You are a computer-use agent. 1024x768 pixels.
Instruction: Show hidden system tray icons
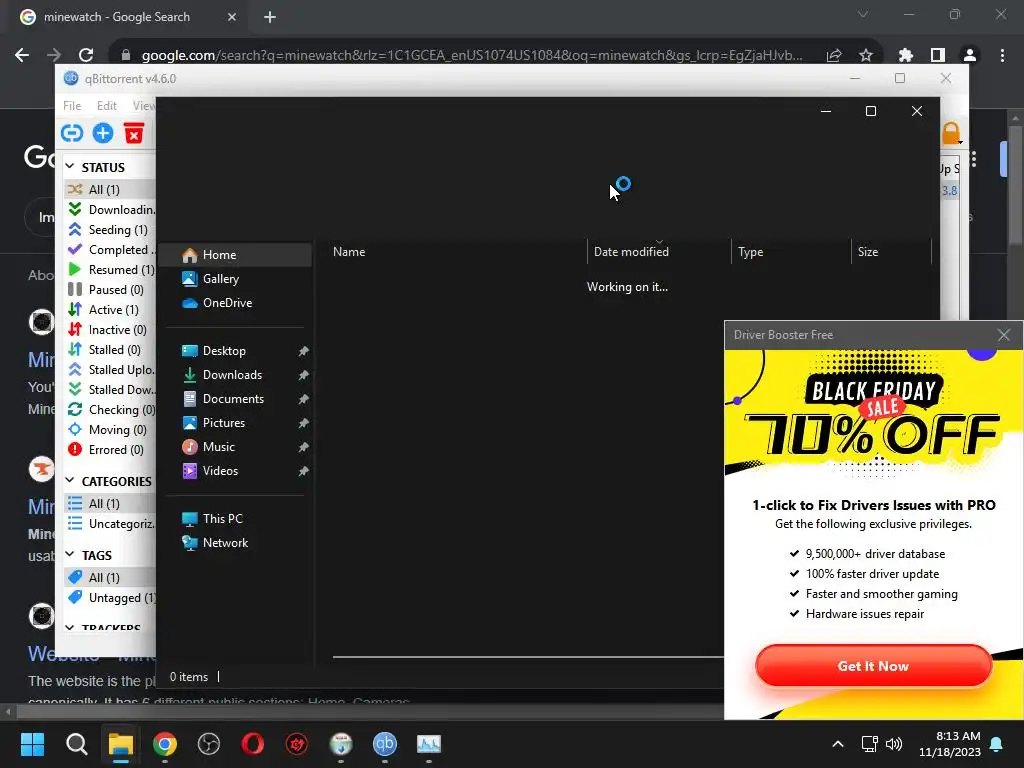coord(838,744)
